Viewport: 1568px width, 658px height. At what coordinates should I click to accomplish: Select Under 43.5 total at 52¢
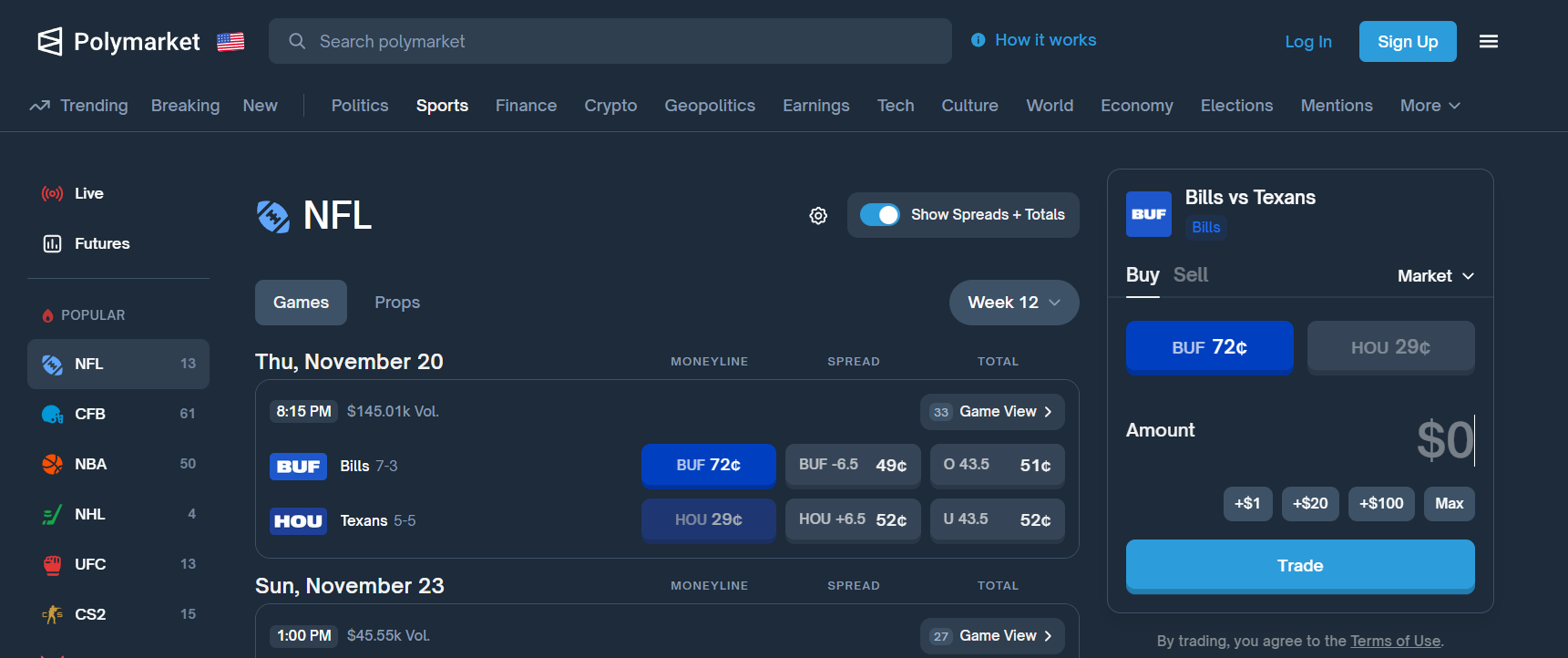coord(998,520)
